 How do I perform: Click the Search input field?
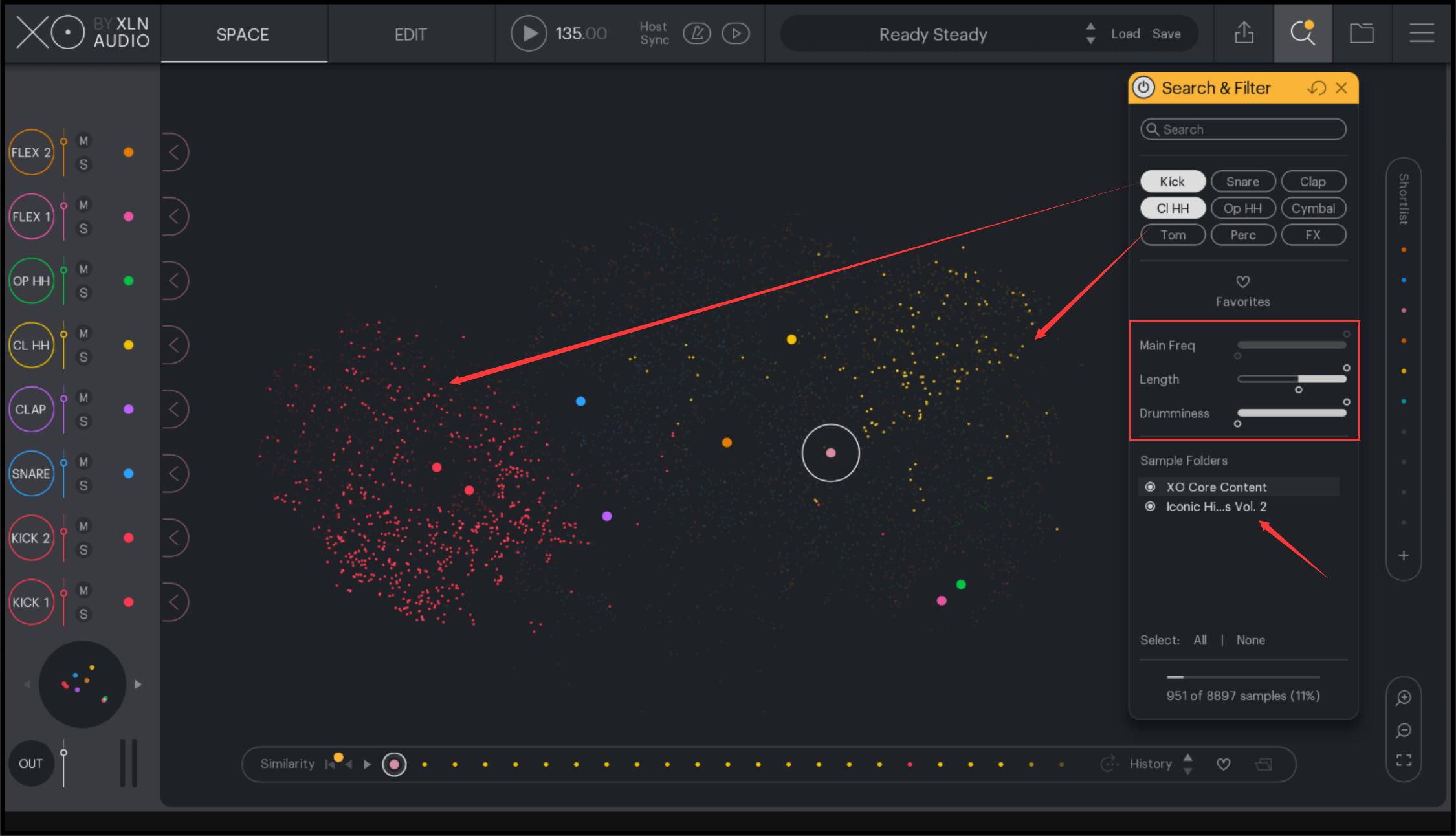(1244, 129)
